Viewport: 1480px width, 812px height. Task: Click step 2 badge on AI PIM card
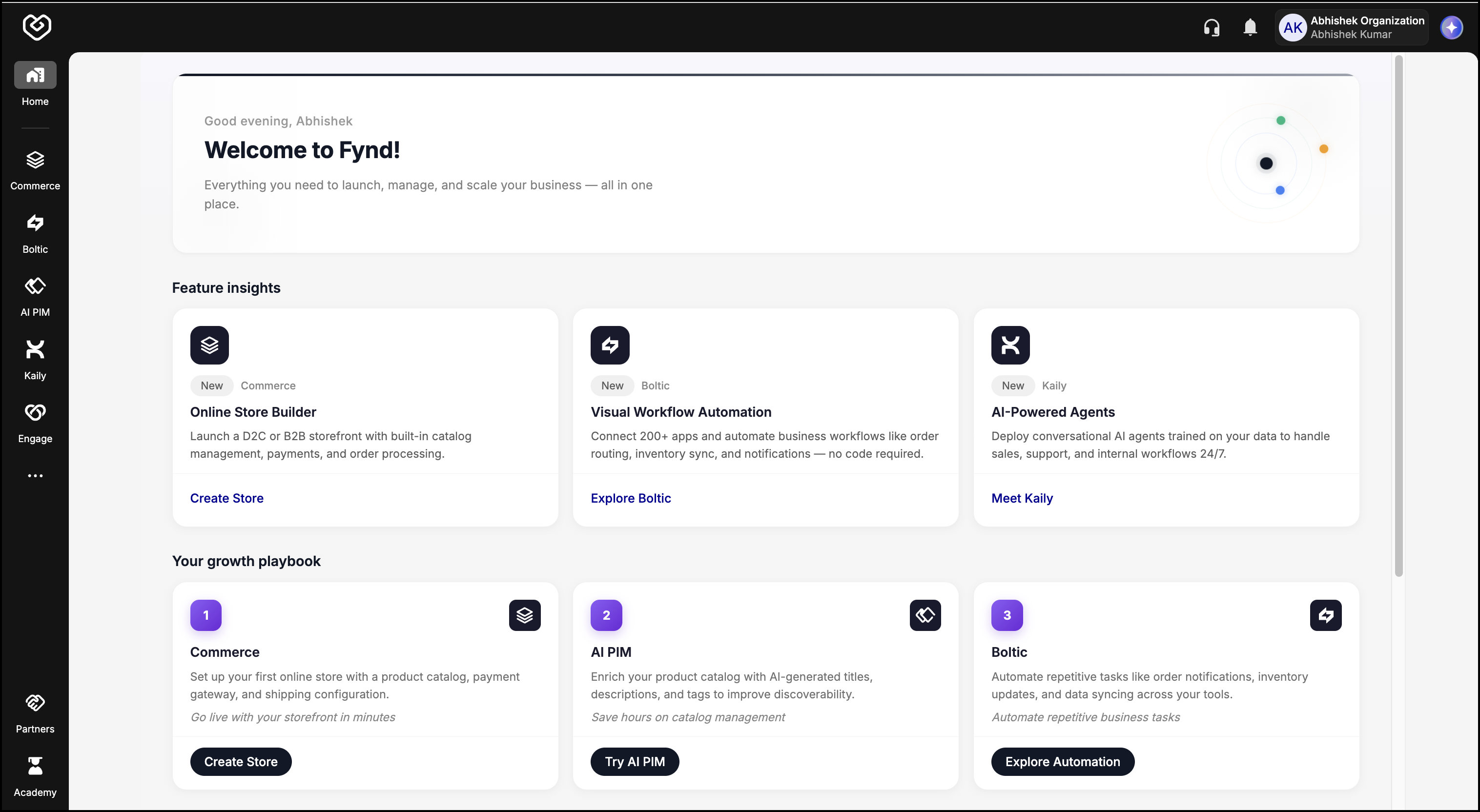(x=606, y=615)
